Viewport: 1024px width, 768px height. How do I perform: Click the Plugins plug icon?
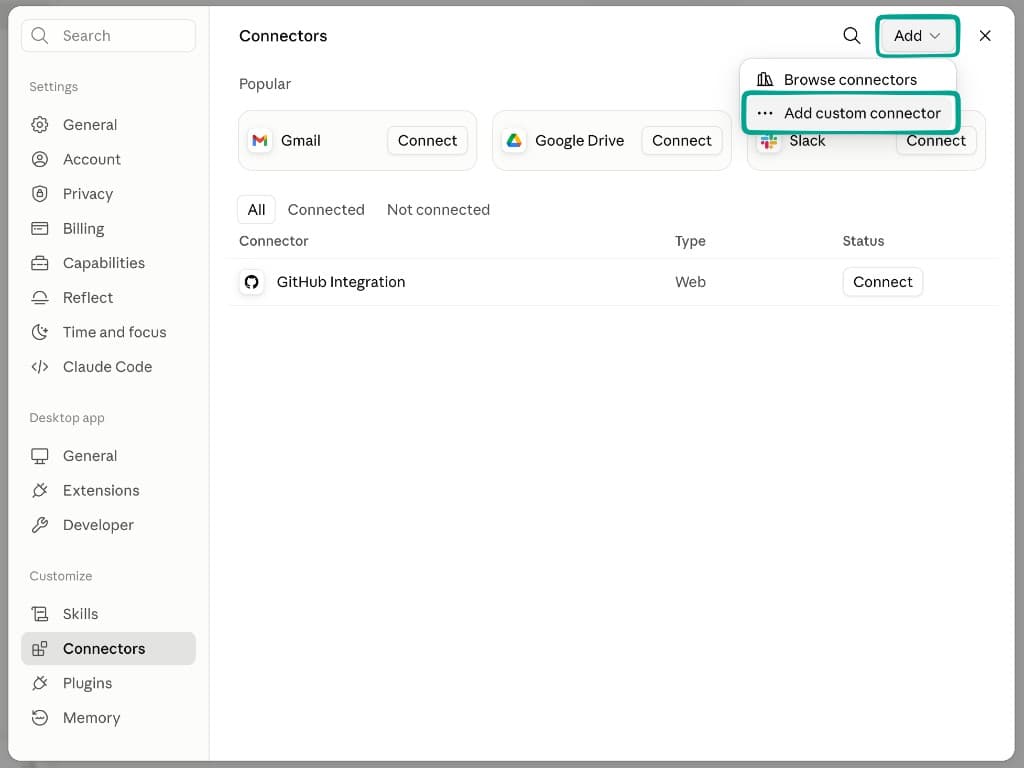(x=40, y=683)
